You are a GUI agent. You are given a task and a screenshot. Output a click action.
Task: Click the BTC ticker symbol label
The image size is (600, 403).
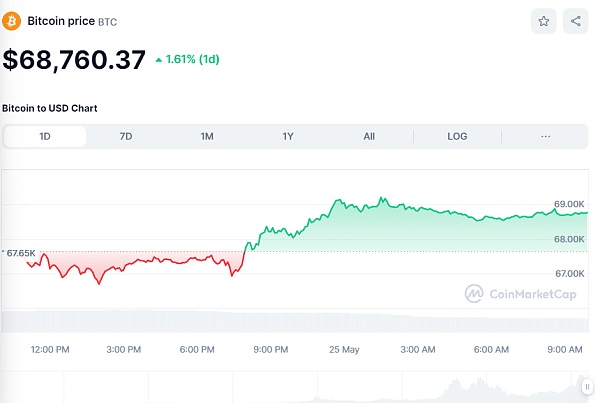pos(108,21)
